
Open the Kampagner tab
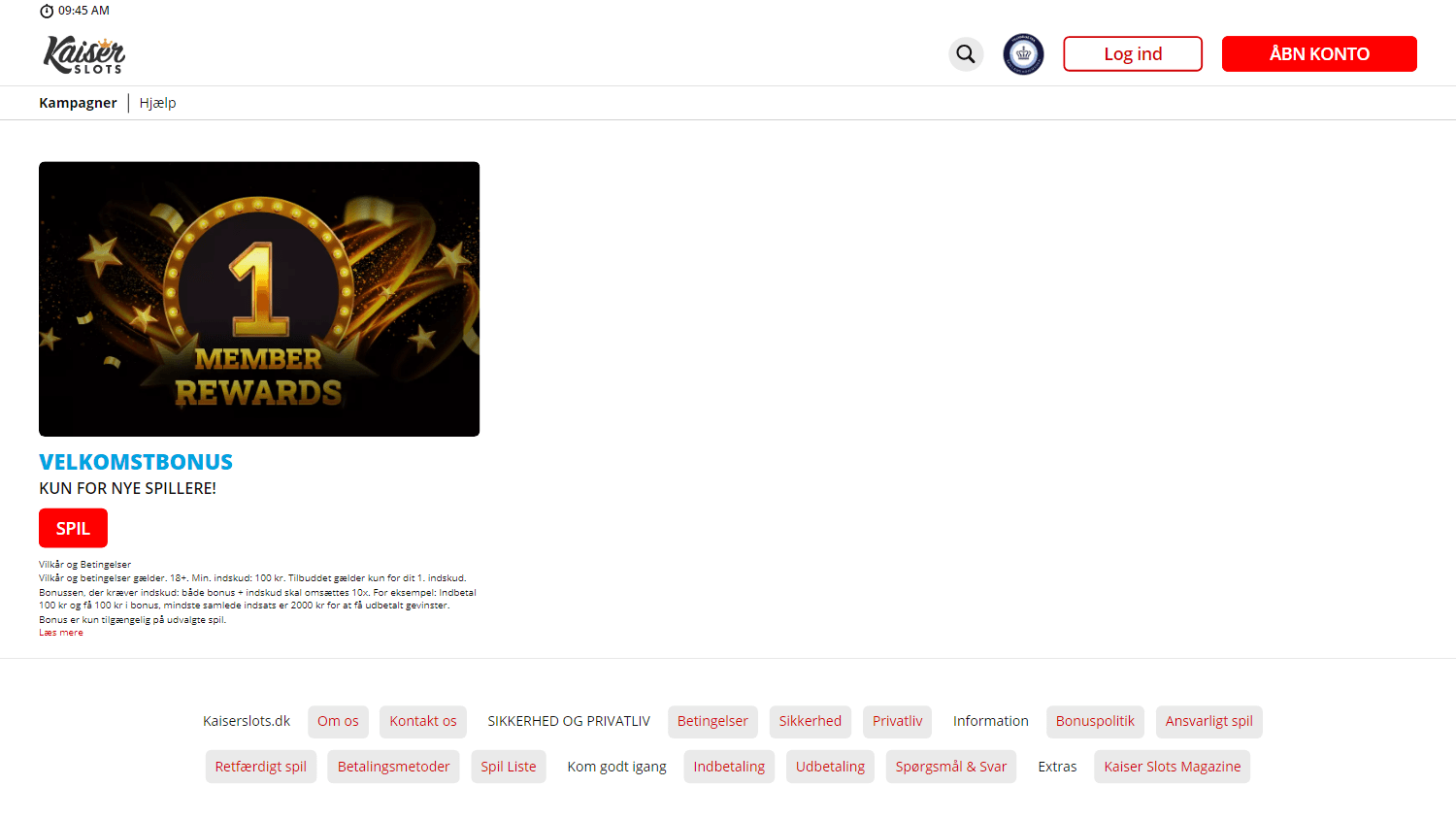click(x=78, y=103)
